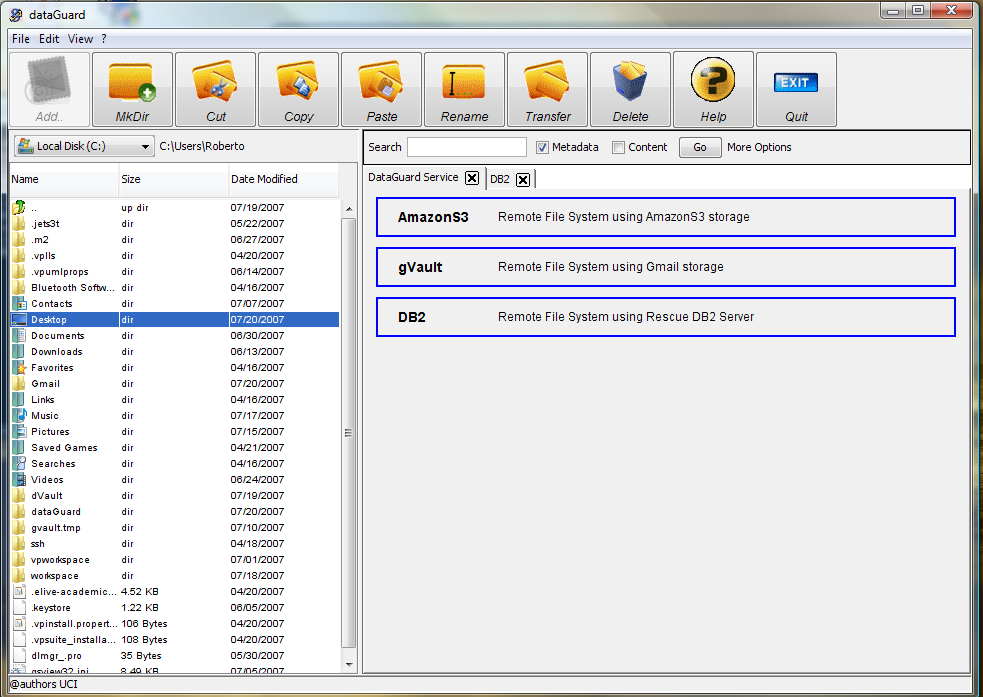Screen dimensions: 983x697
Task: Select the .vpinstall.propert... file row
Action: [x=175, y=624]
